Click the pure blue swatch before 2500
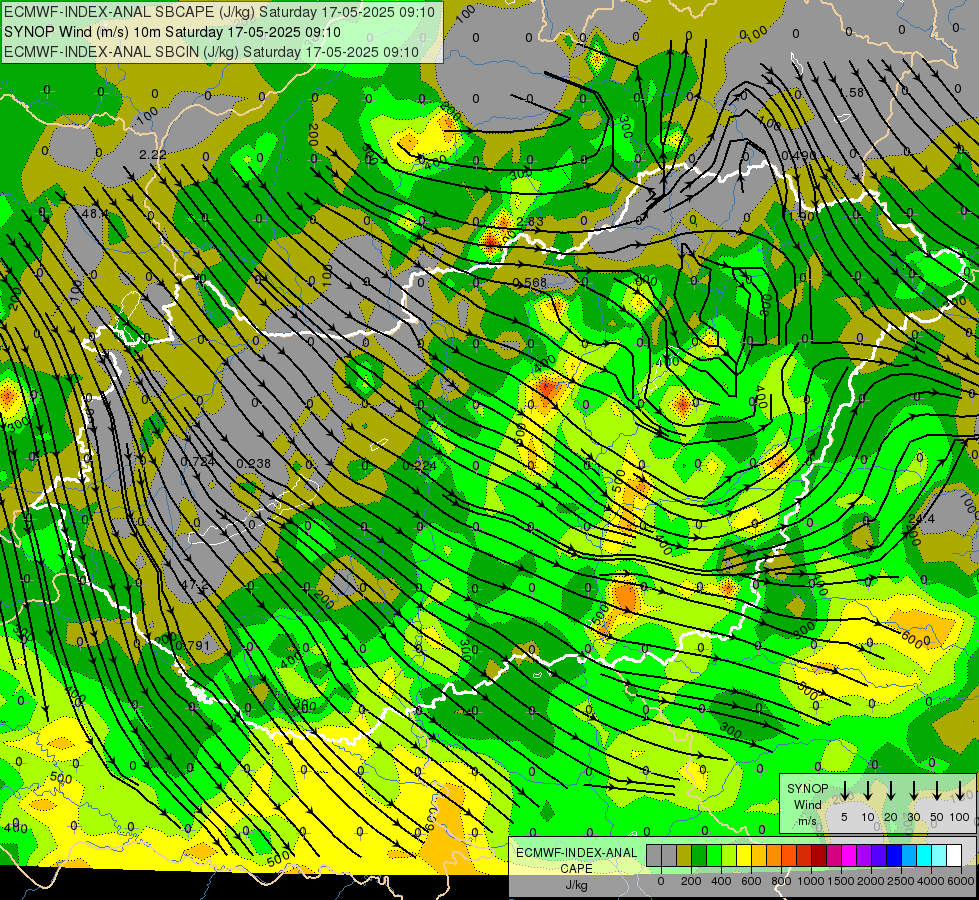This screenshot has width=979, height=900. [894, 855]
